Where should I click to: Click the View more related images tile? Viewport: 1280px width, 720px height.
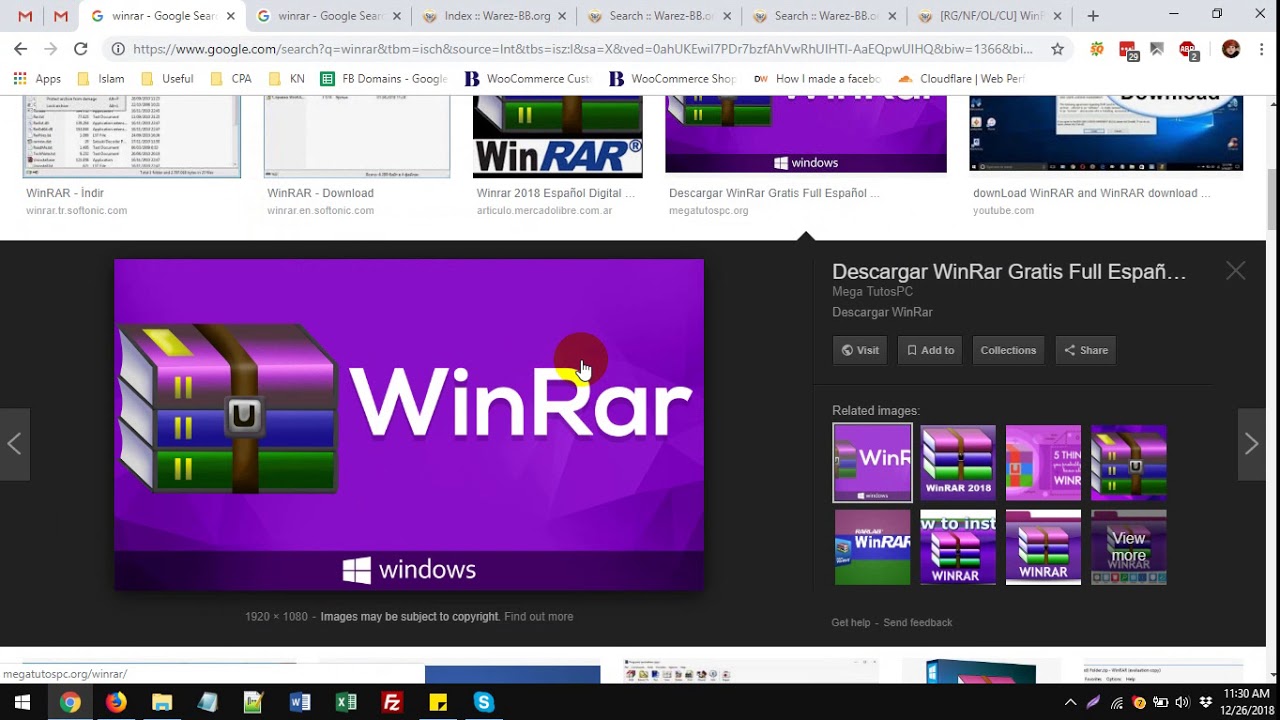[1129, 547]
